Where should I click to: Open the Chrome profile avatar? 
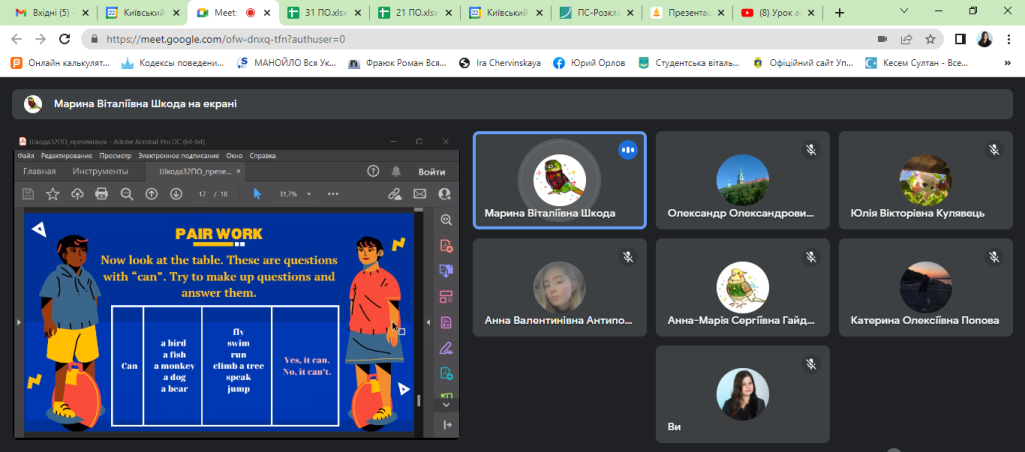(x=985, y=39)
